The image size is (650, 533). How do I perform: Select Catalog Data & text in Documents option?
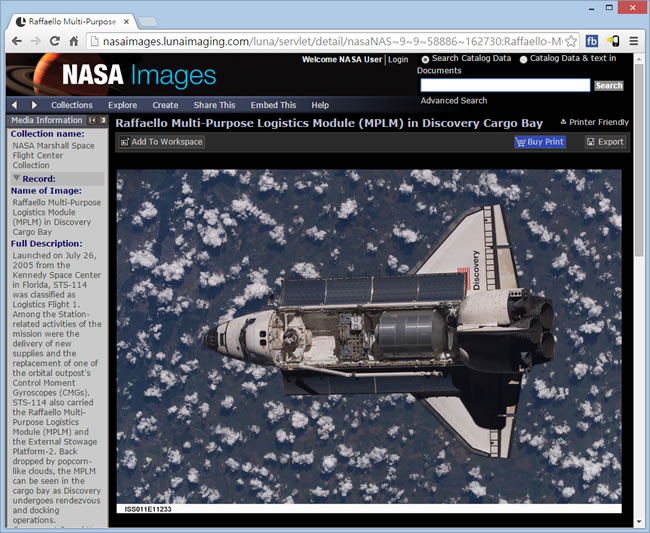click(523, 59)
